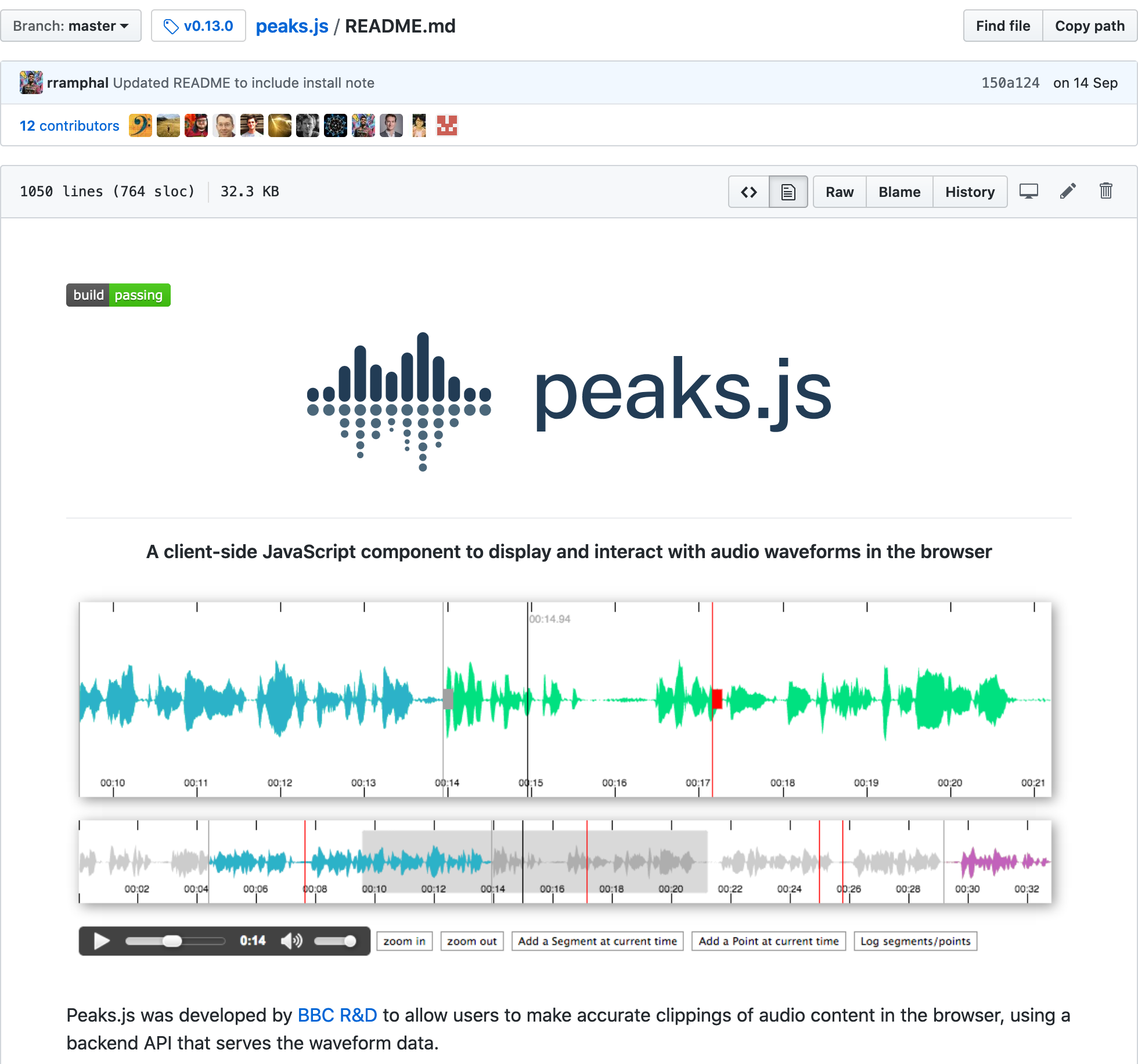1138x1064 pixels.
Task: Click the v0.13.0 tag button
Action: [199, 26]
